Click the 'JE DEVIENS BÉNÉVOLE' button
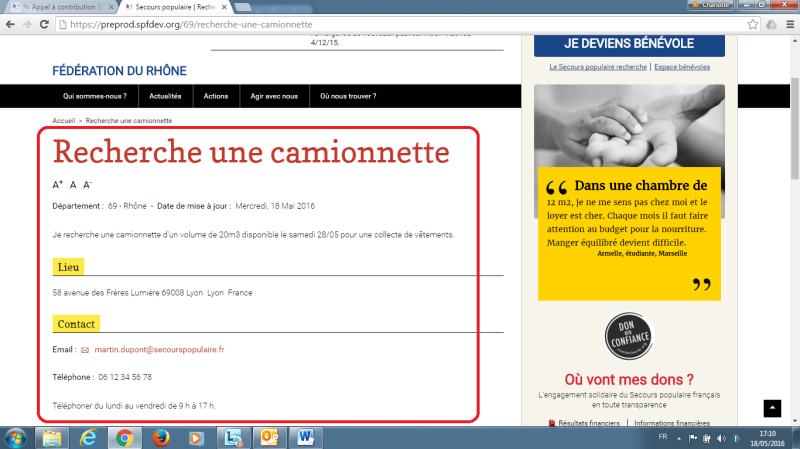 pos(629,44)
